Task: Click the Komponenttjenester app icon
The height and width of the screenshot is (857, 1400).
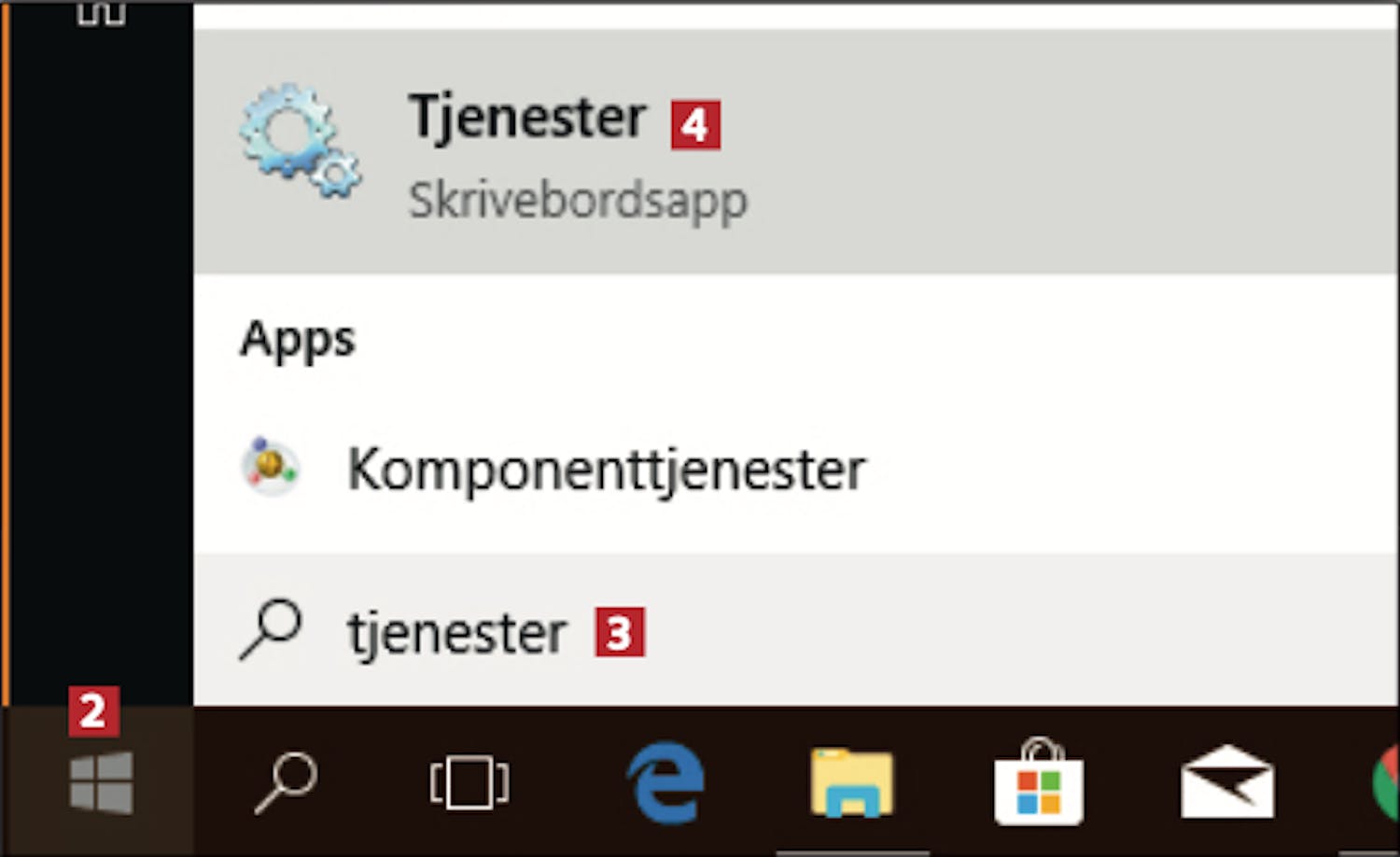Action: [x=271, y=465]
